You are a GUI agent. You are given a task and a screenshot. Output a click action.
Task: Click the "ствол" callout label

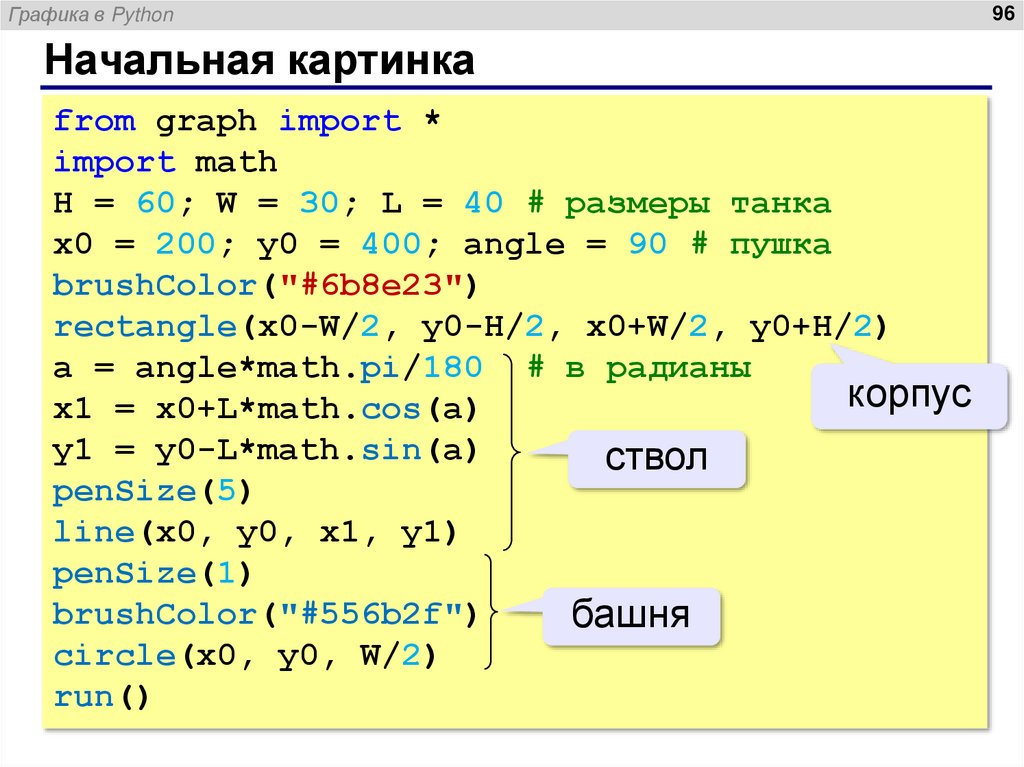(x=656, y=457)
